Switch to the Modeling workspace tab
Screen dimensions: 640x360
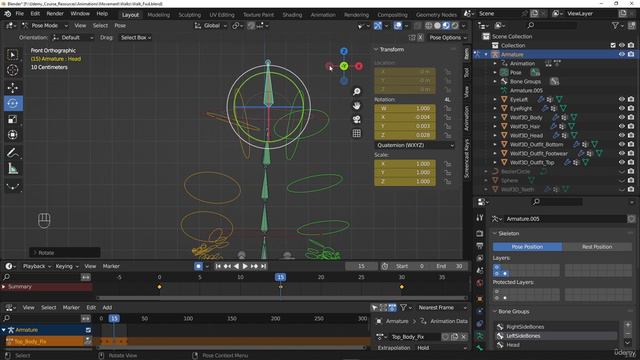tap(158, 15)
